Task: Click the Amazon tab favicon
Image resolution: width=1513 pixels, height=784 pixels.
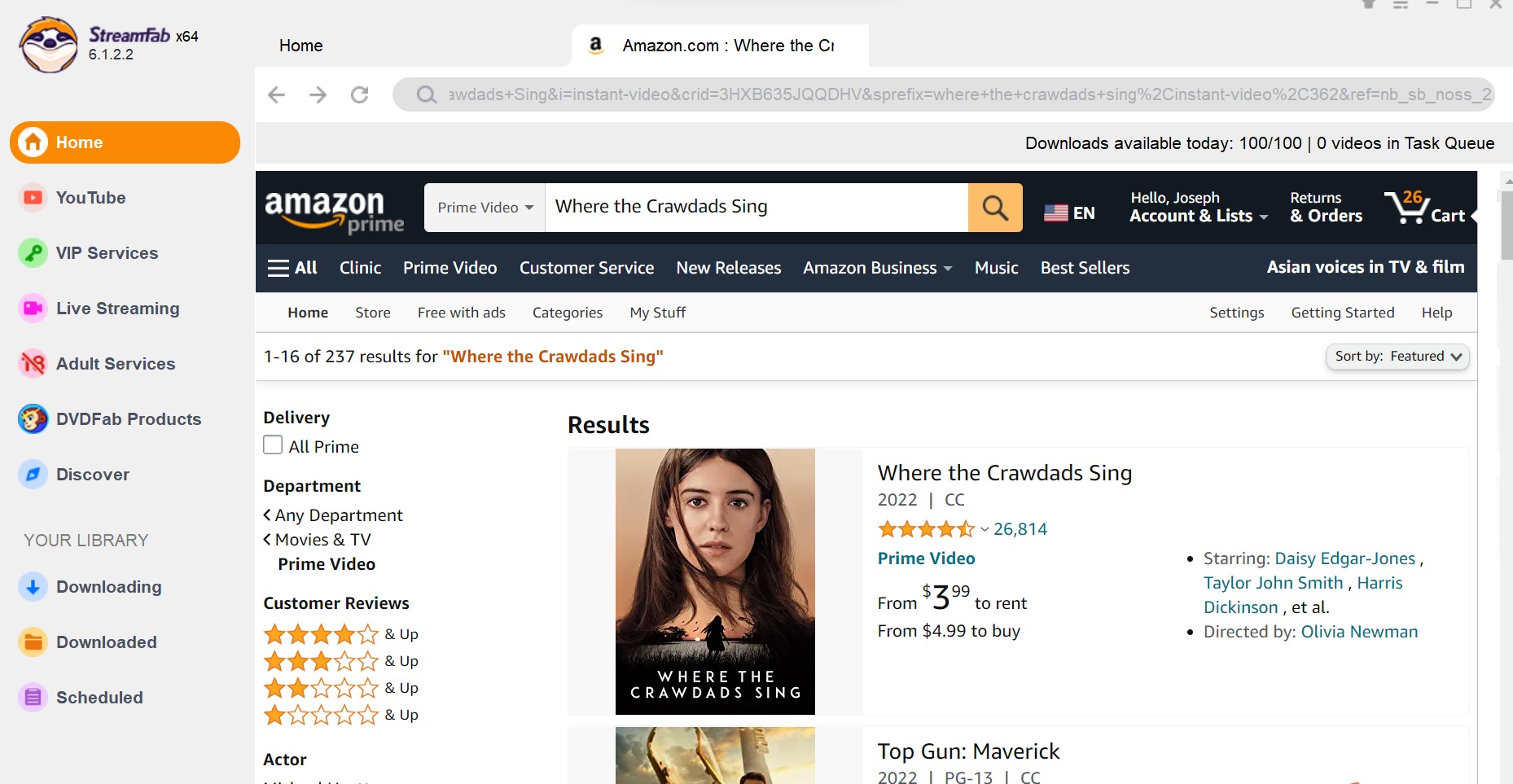Action: 596,46
